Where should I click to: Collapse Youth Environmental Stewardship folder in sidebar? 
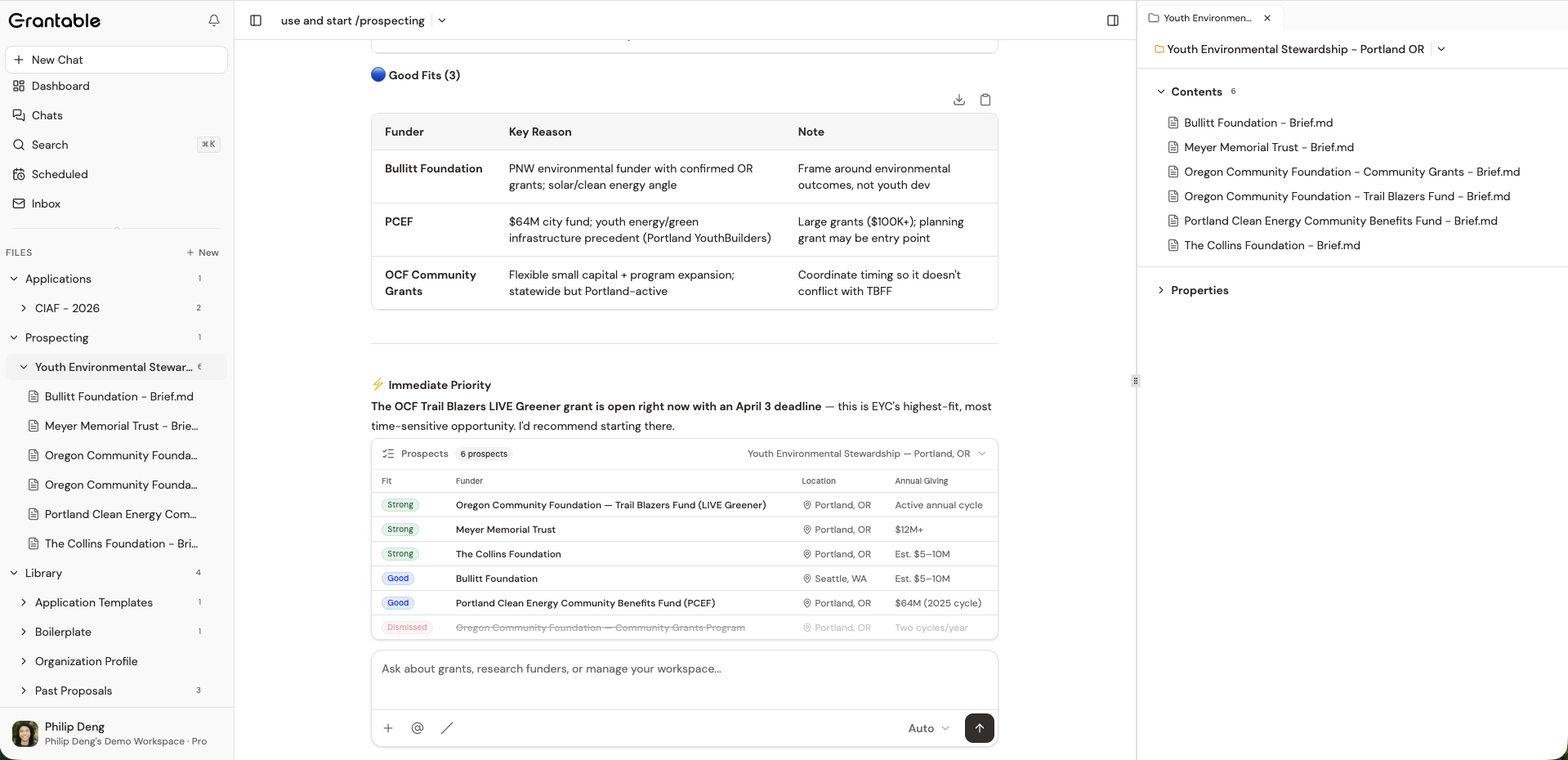click(24, 367)
